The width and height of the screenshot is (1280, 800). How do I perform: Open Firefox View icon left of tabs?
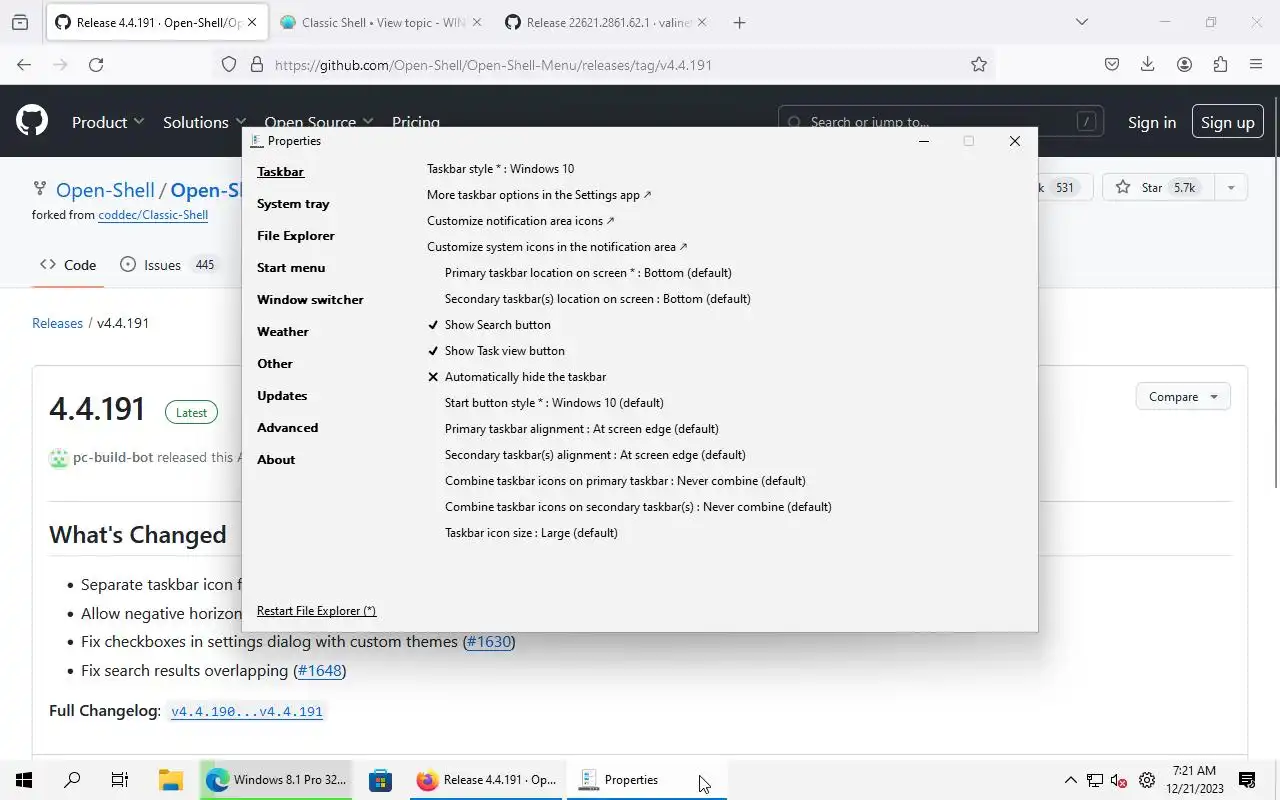click(x=20, y=22)
